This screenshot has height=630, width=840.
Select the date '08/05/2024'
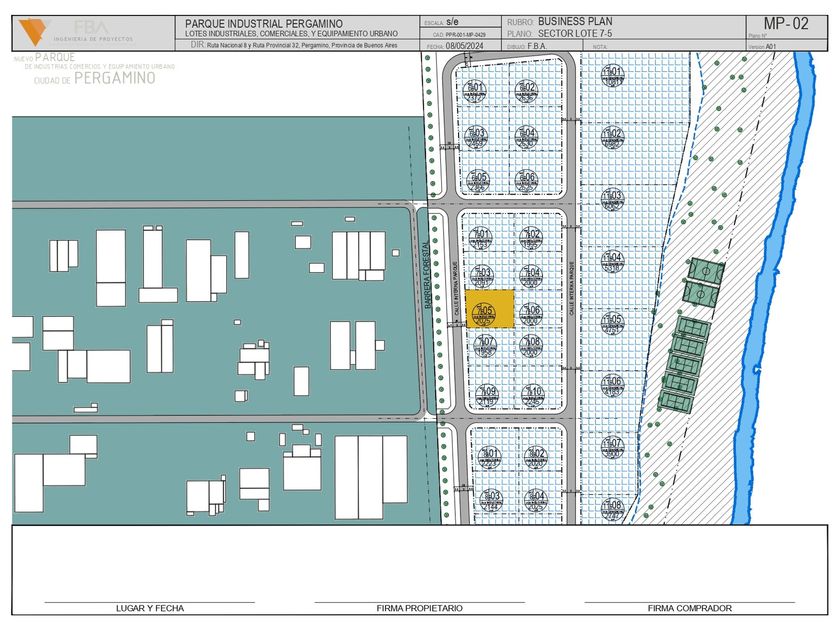(x=464, y=46)
